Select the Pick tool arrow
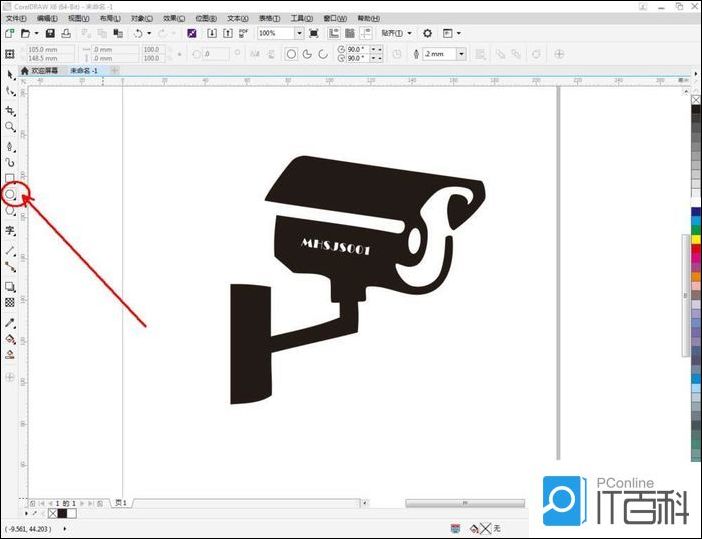This screenshot has height=539, width=702. tap(10, 75)
